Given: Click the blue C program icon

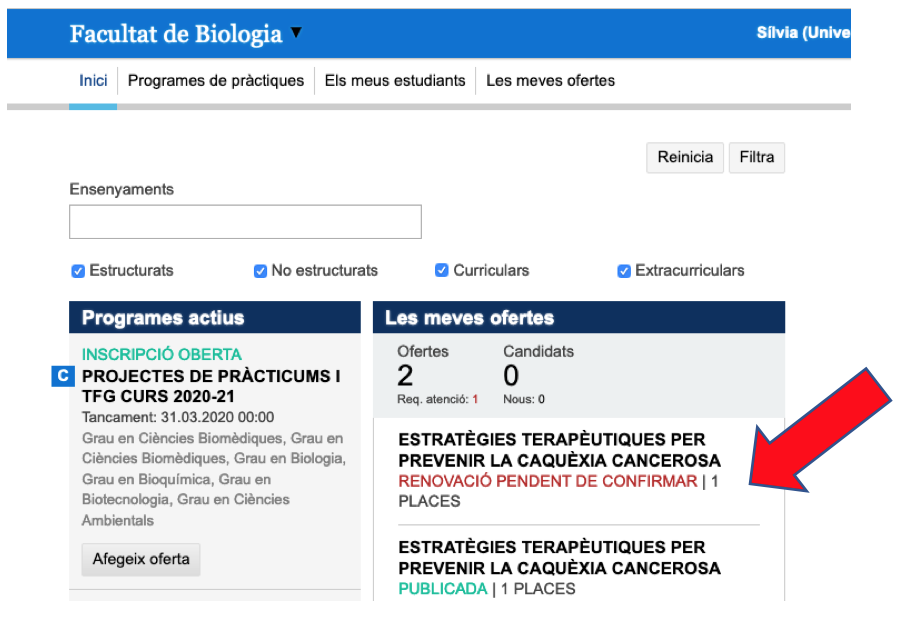Looking at the screenshot, I should tap(62, 376).
